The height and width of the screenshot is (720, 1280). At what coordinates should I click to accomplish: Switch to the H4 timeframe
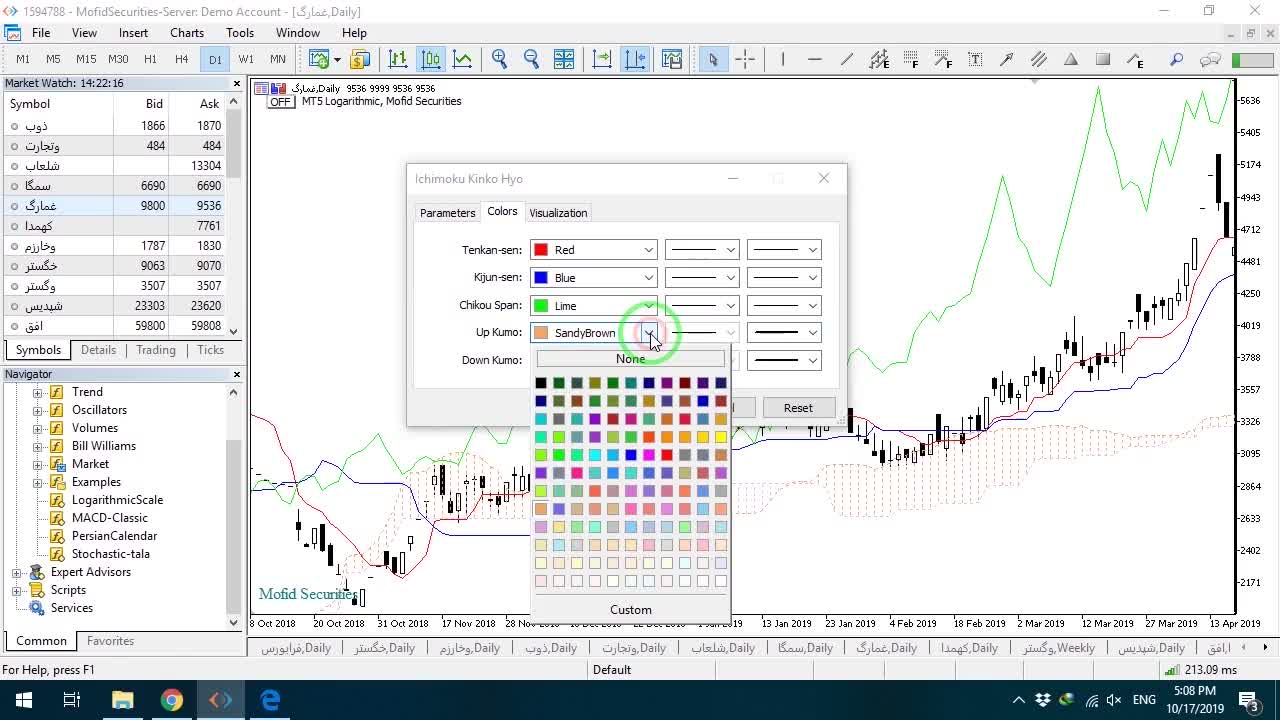(x=182, y=60)
